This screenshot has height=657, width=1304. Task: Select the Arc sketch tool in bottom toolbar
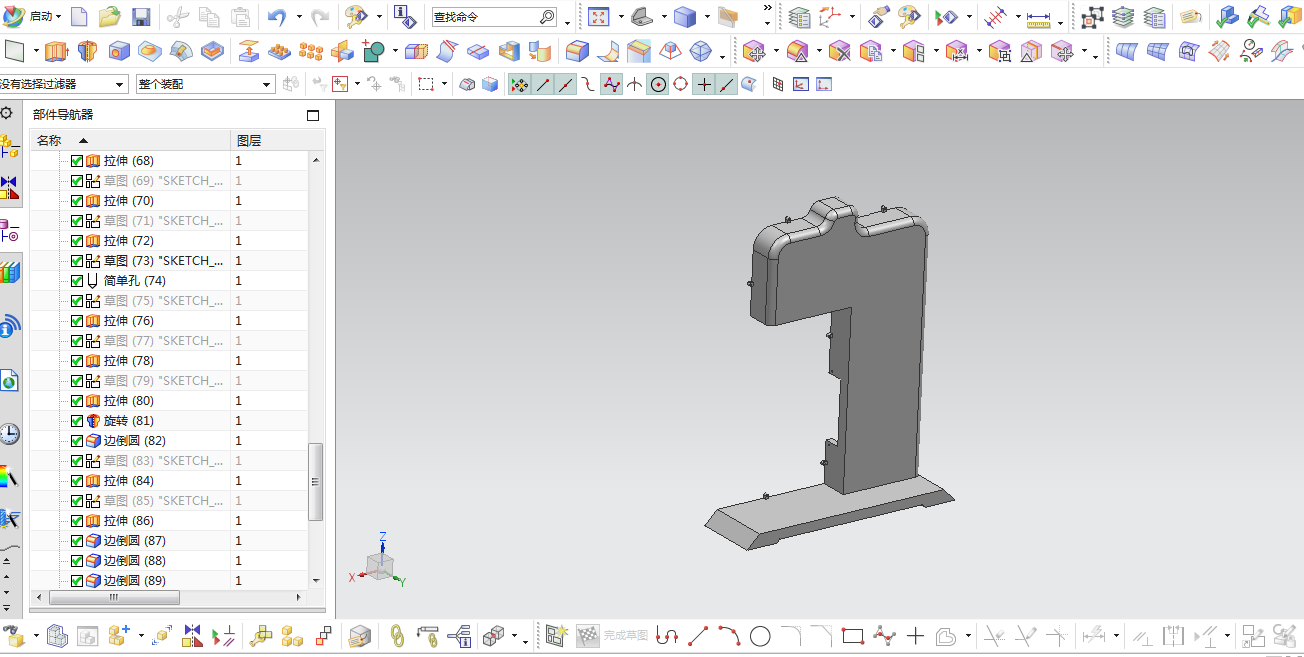point(729,635)
